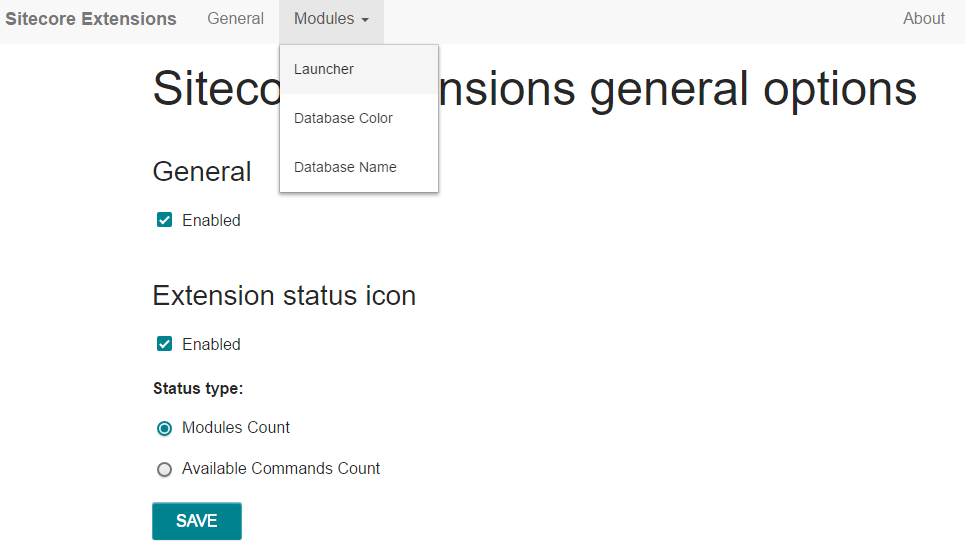965x554 pixels.
Task: Open the Database Name module entry
Action: pos(359,167)
